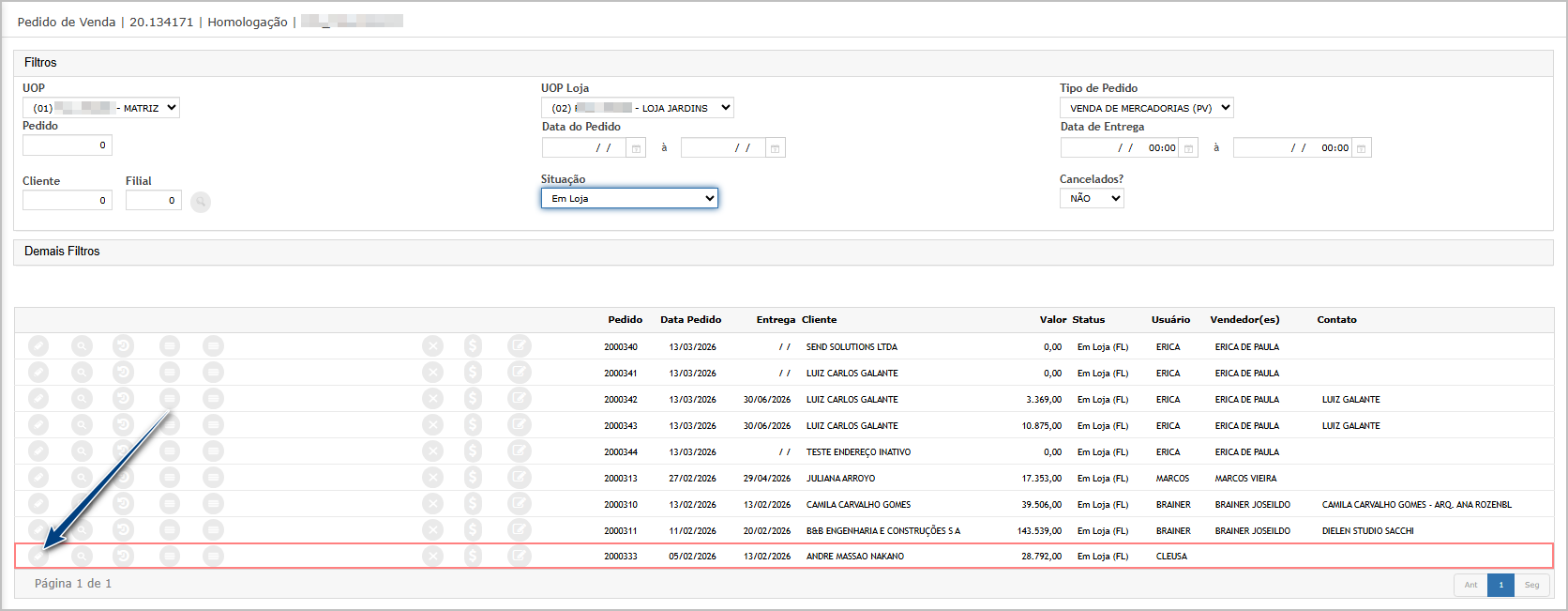Expand the Demais Filtros section
The width and height of the screenshot is (1568, 611).
pyautogui.click(x=62, y=252)
